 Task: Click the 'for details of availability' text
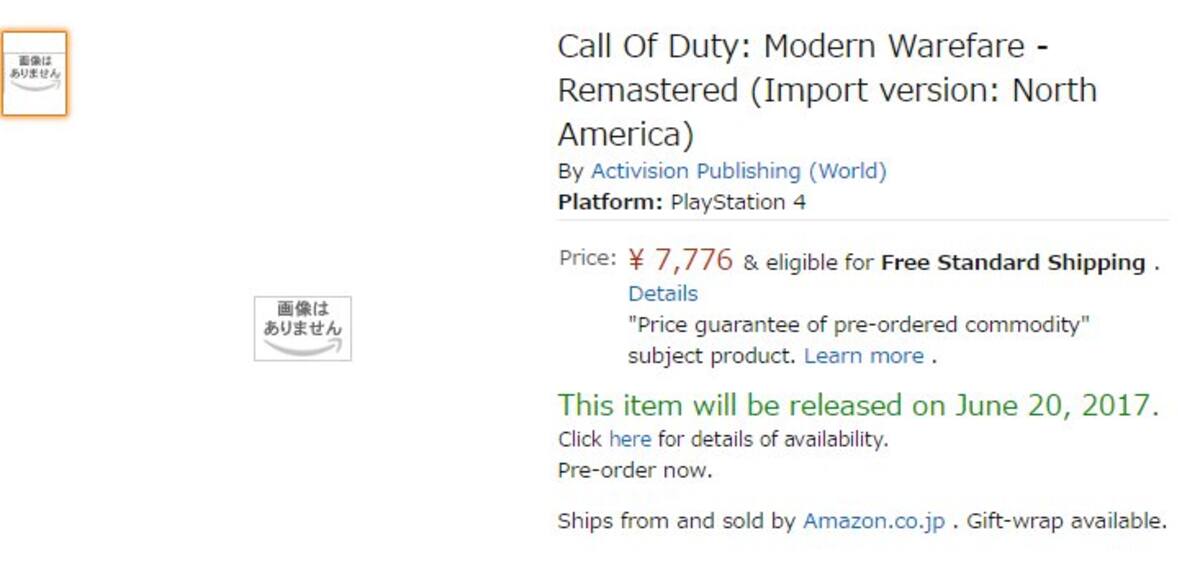[x=772, y=439]
